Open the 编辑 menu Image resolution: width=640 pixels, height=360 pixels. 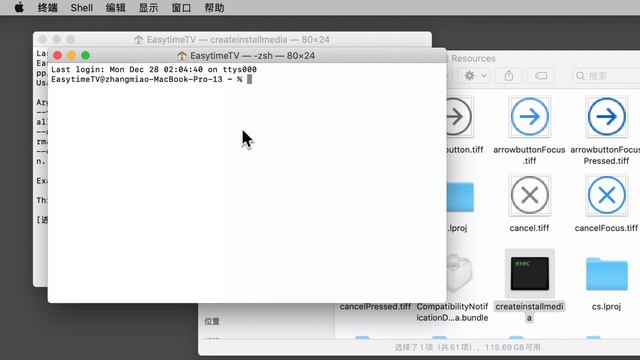tap(116, 8)
